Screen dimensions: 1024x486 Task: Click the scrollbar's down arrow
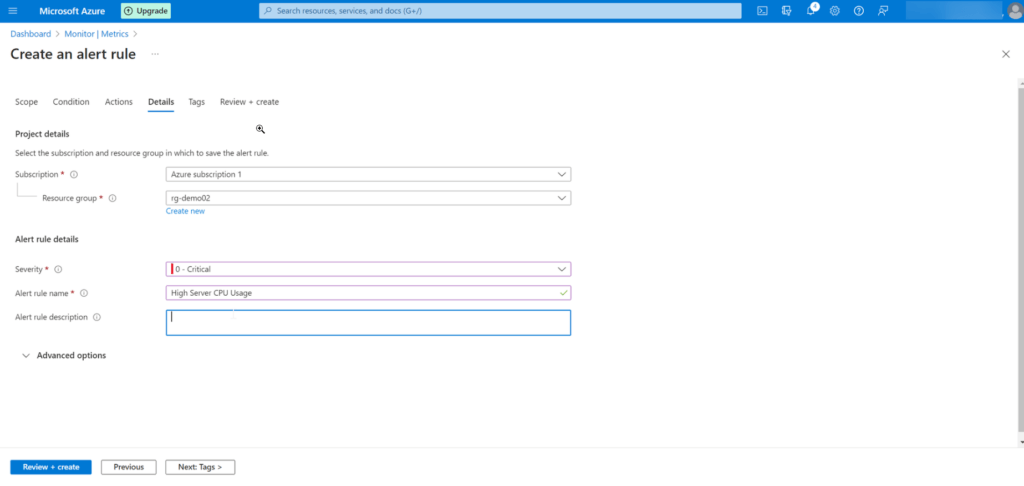1021,442
